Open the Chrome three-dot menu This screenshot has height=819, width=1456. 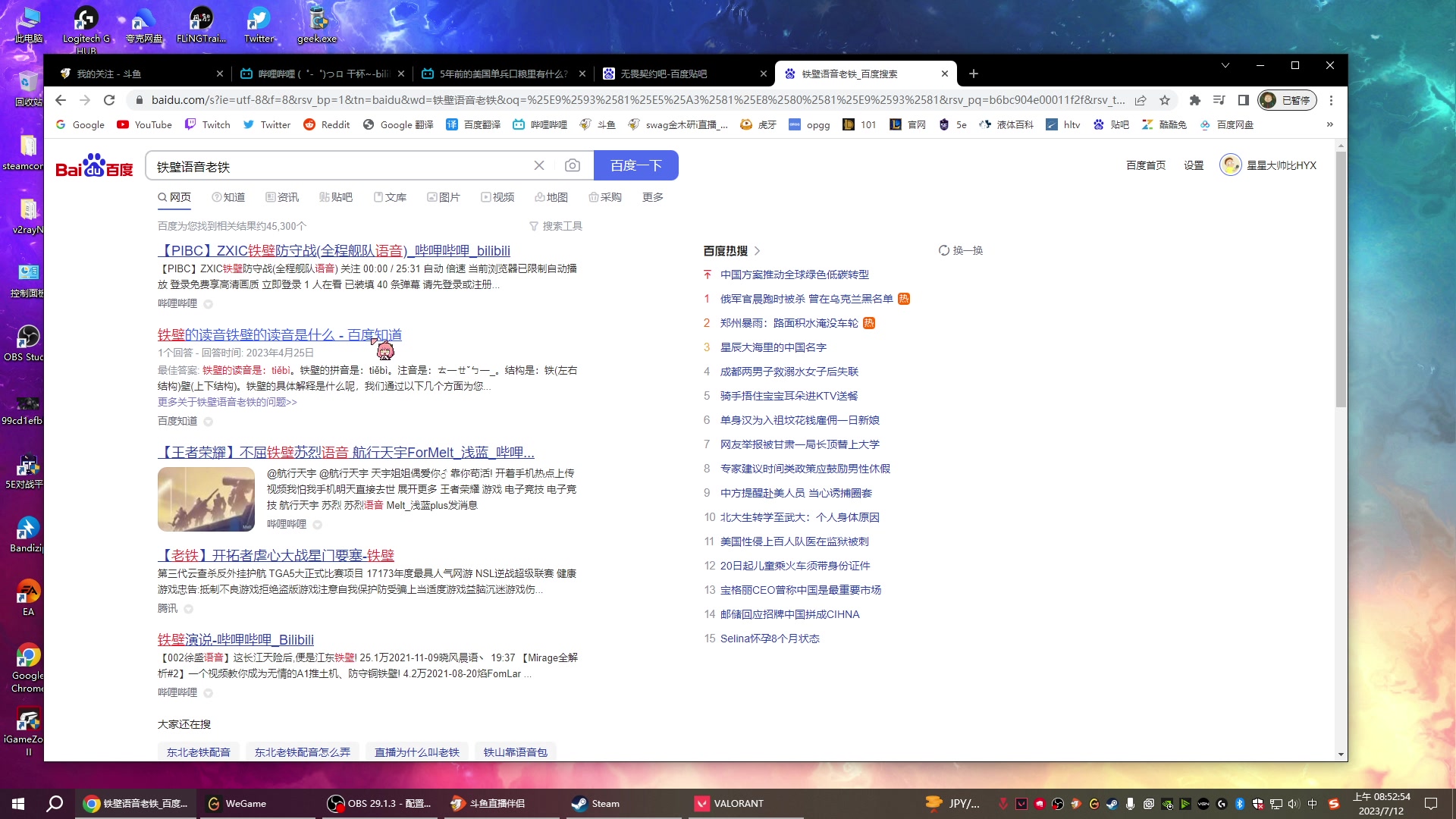[x=1331, y=100]
